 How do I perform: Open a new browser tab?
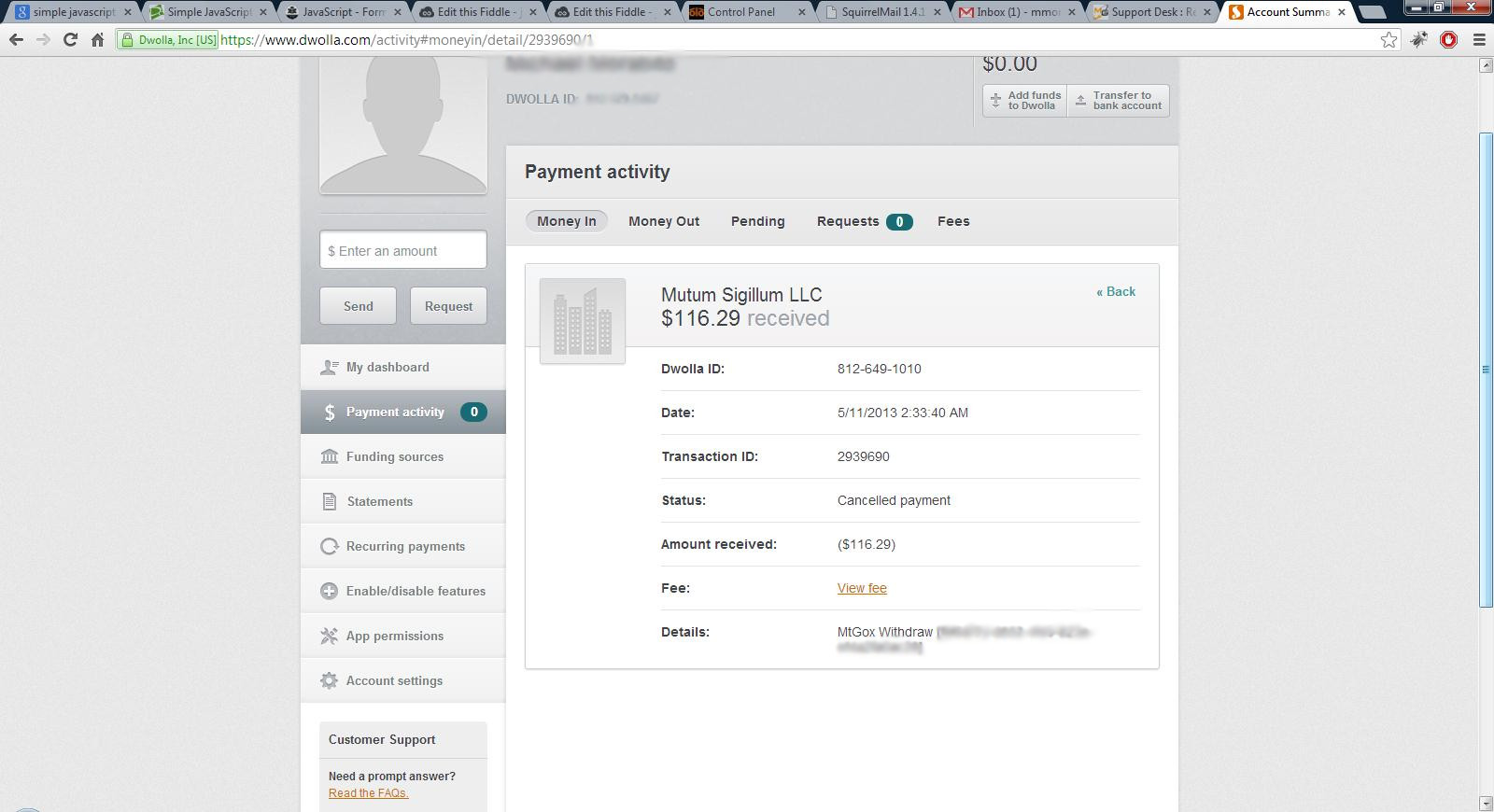coord(1372,12)
